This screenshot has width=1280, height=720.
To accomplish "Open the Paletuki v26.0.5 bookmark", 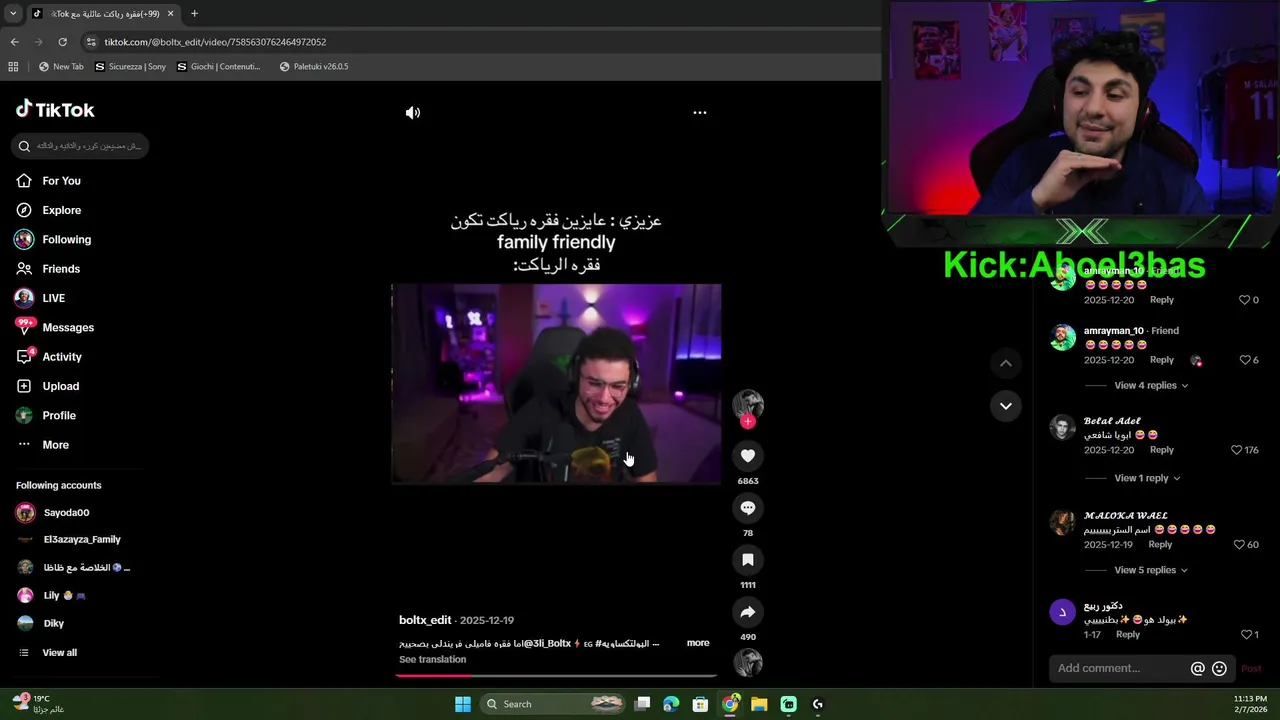I will click(314, 67).
